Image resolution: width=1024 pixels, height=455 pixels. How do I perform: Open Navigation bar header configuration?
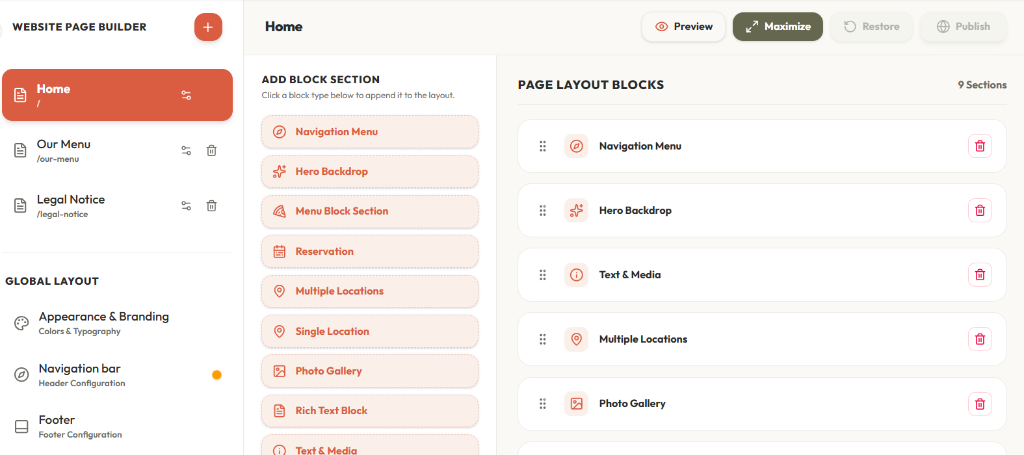coord(118,375)
